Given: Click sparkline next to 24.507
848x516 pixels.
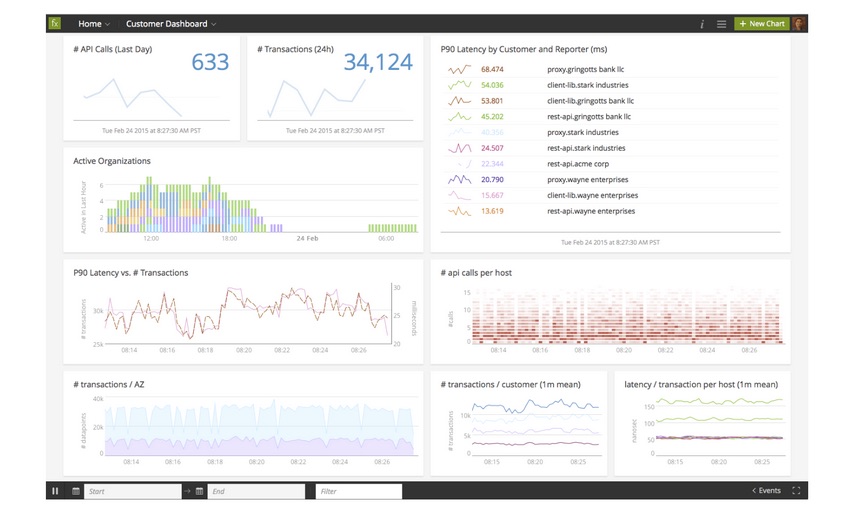Looking at the screenshot, I should 459,148.
